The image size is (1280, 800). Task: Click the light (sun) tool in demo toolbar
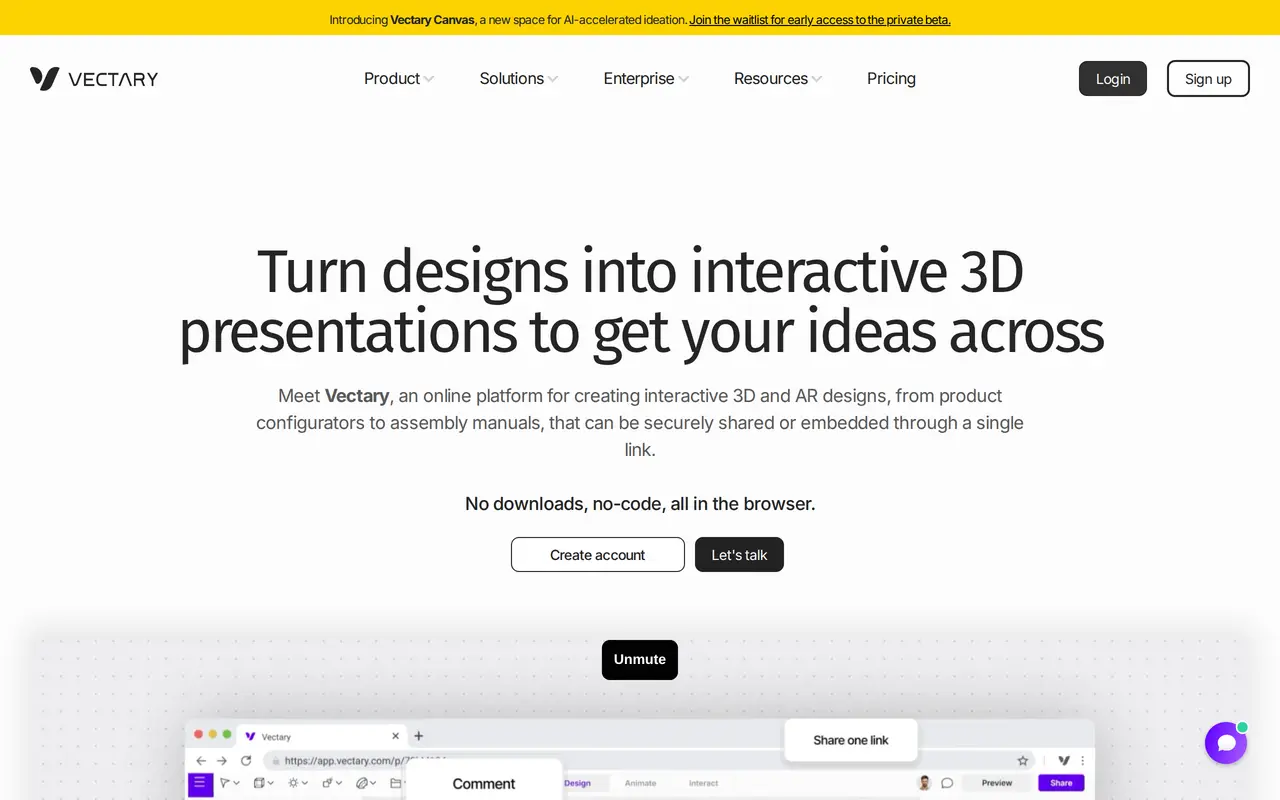click(293, 783)
